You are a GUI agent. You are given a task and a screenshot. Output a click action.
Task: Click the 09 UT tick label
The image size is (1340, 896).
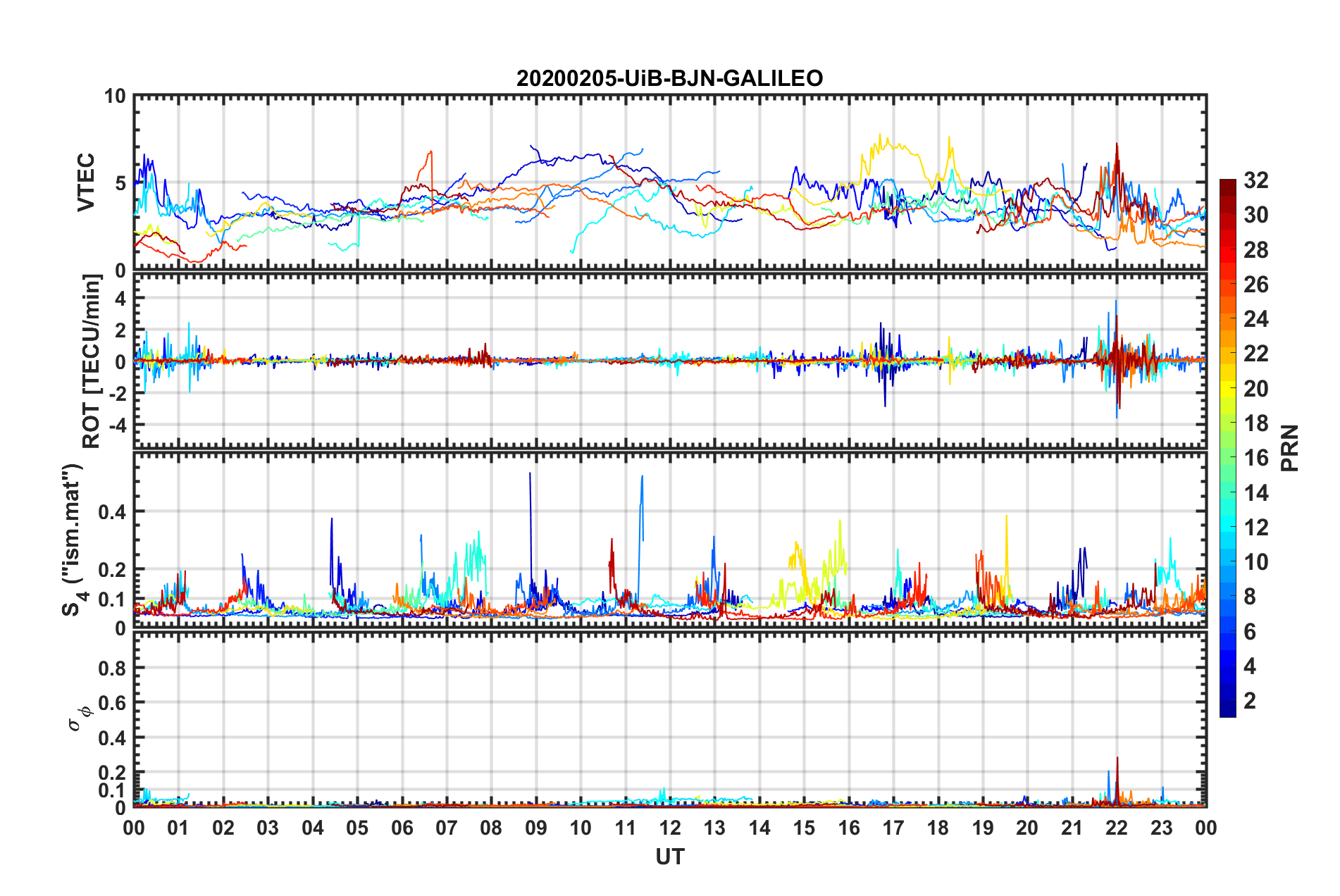[x=536, y=828]
